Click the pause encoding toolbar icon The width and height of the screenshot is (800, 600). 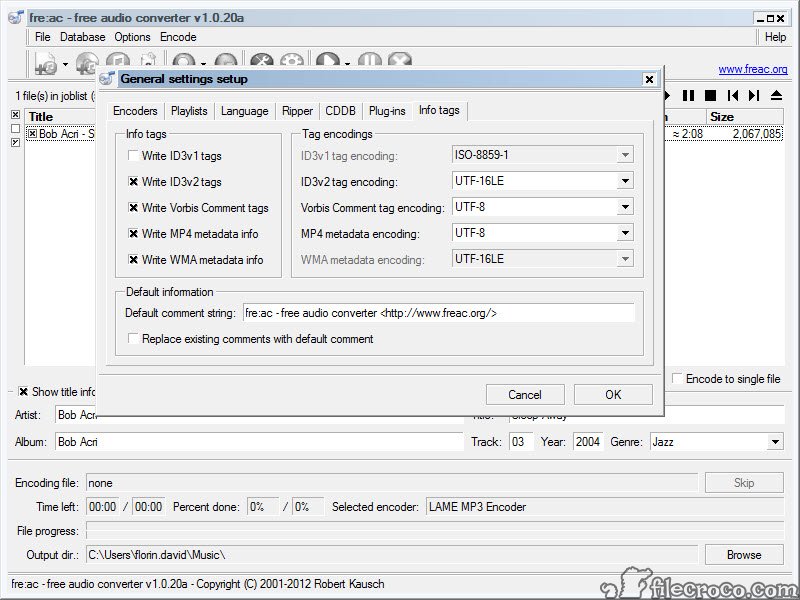[370, 60]
